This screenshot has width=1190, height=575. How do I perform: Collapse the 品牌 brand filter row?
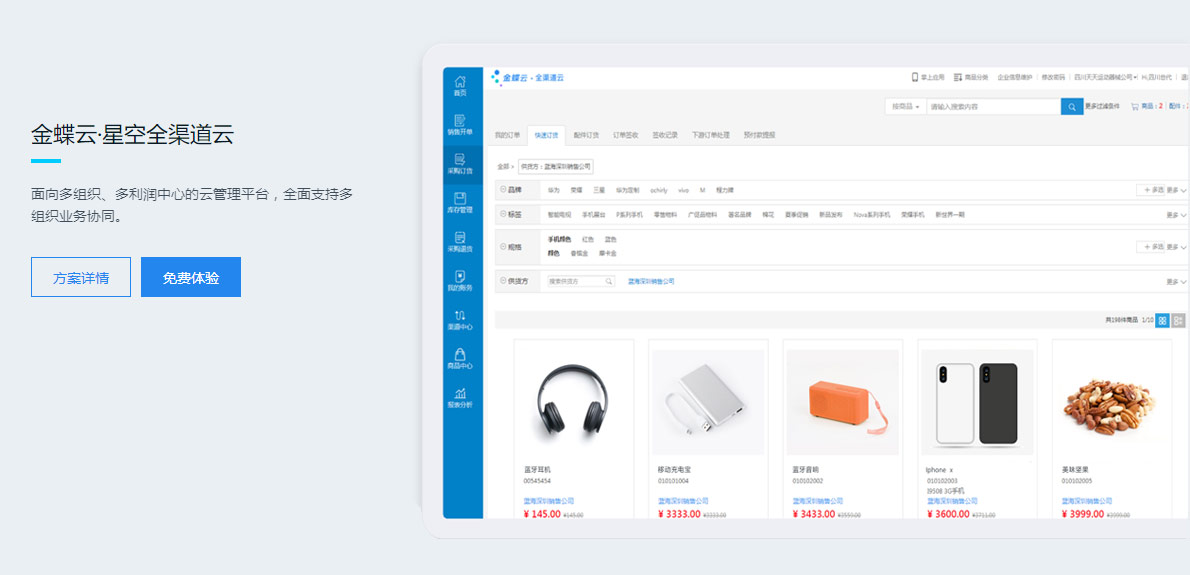pyautogui.click(x=503, y=190)
